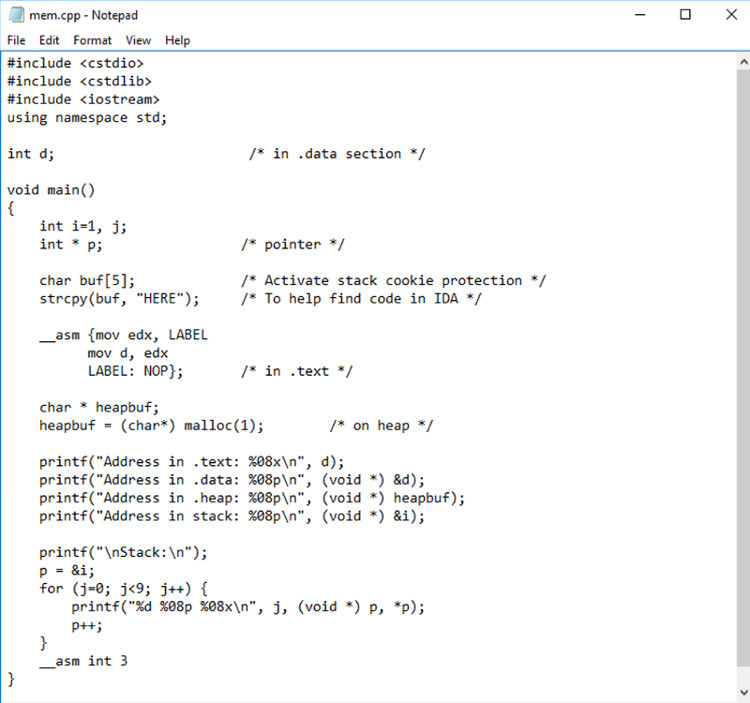Click the Notepad icon in the title bar
Image resolution: width=750 pixels, height=703 pixels.
pyautogui.click(x=14, y=15)
